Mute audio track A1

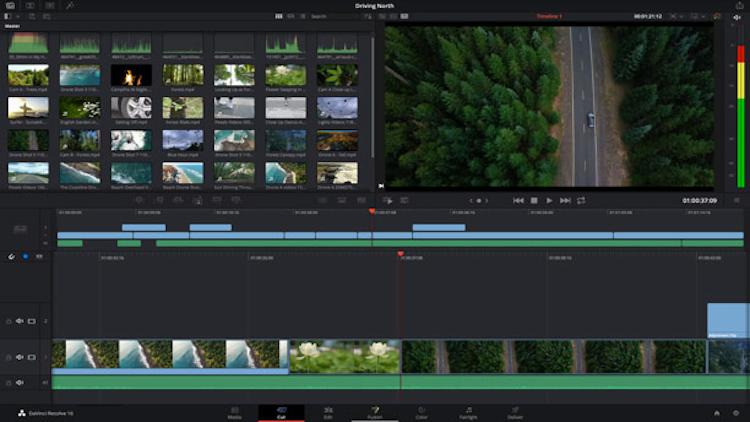tap(20, 382)
